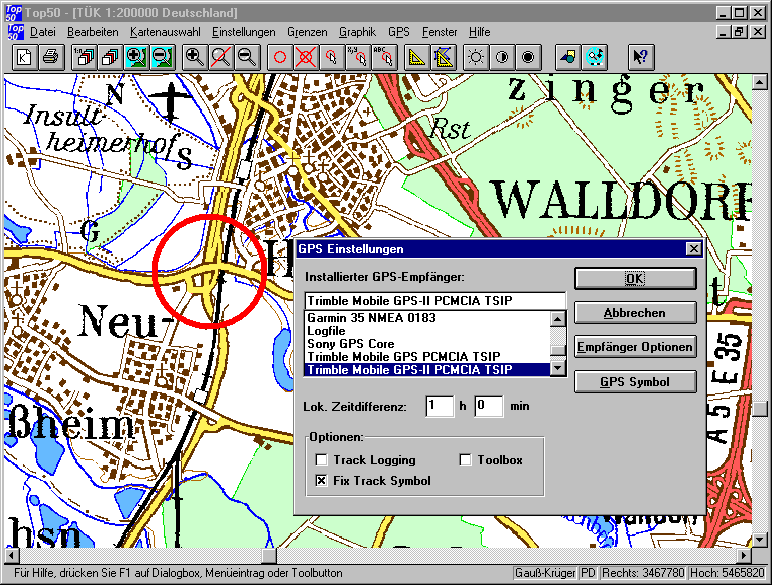Click the ABC text marker icon

[x=384, y=58]
